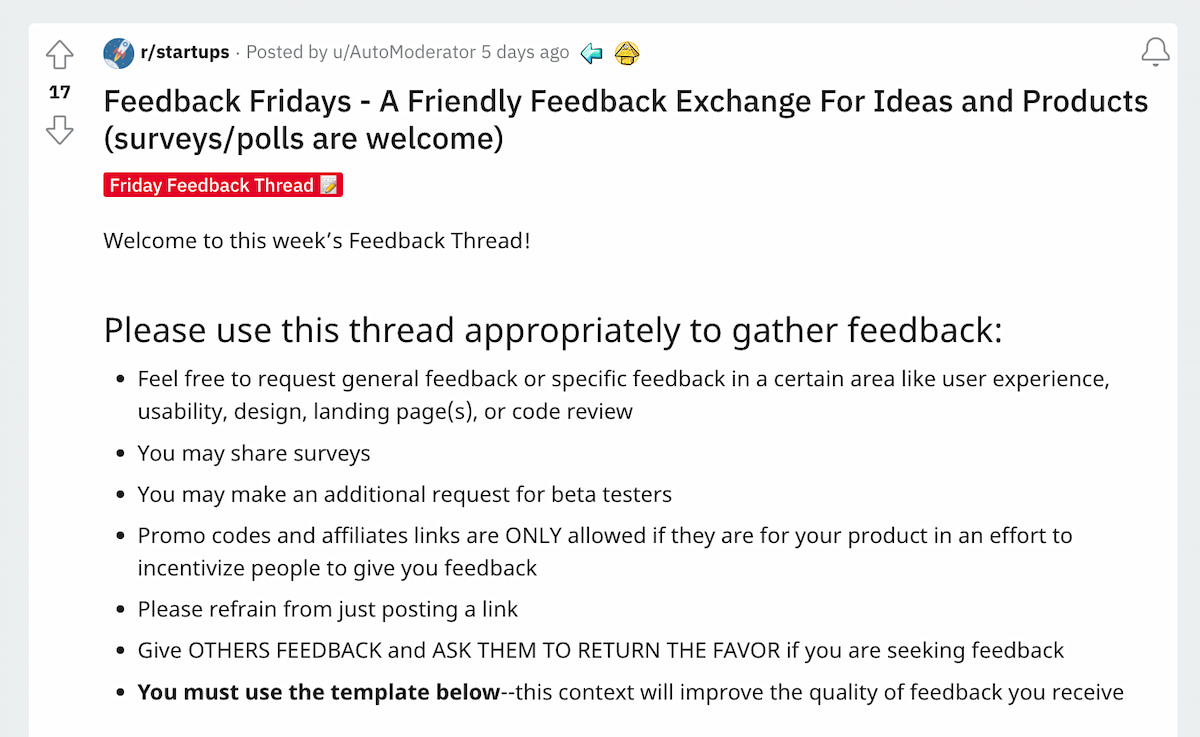Click the 'Give OTHERS FEEDBACK' bullet
The image size is (1200, 737).
[x=600, y=651]
